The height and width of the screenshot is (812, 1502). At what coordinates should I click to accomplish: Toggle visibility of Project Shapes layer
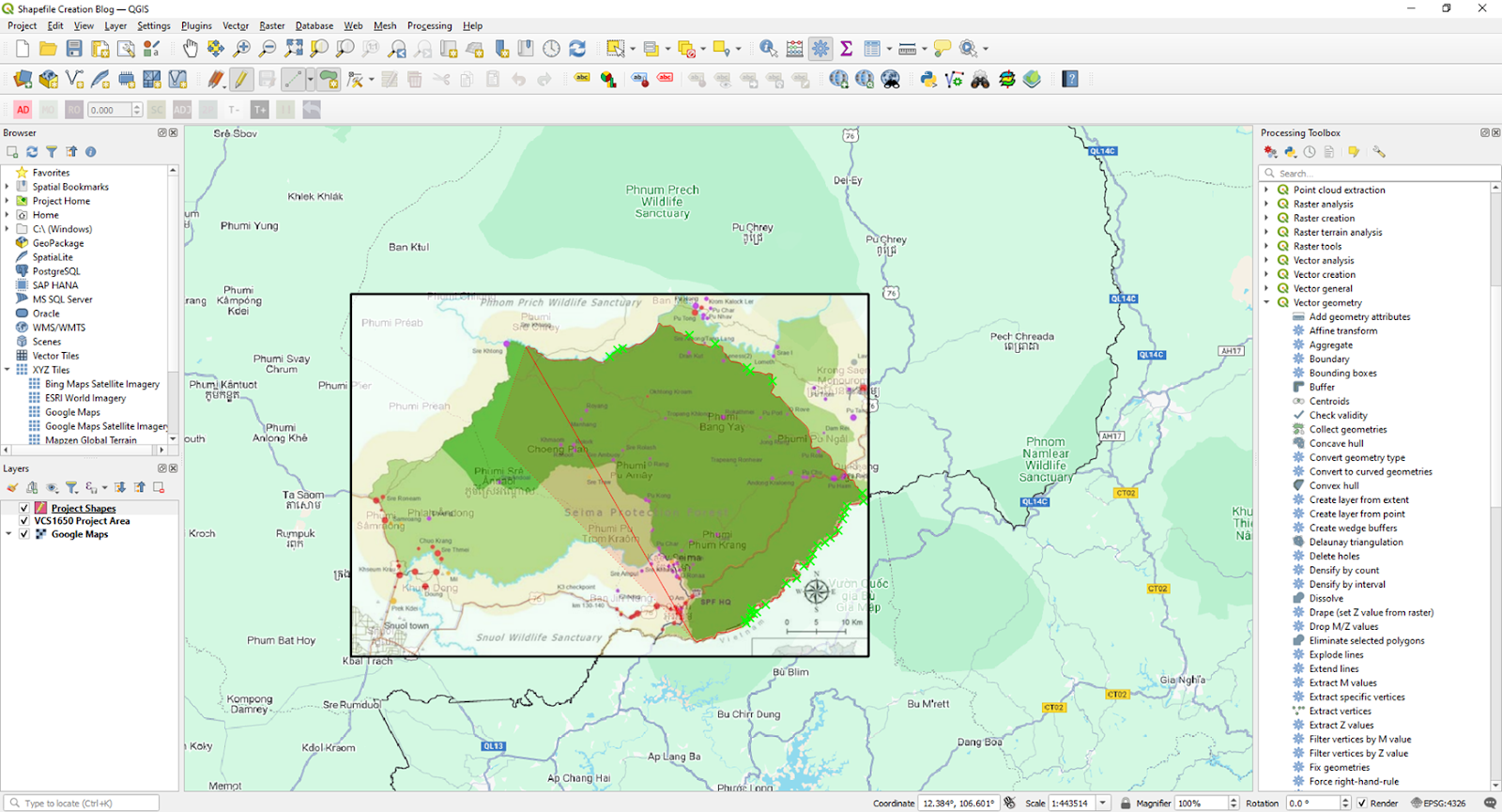click(24, 508)
